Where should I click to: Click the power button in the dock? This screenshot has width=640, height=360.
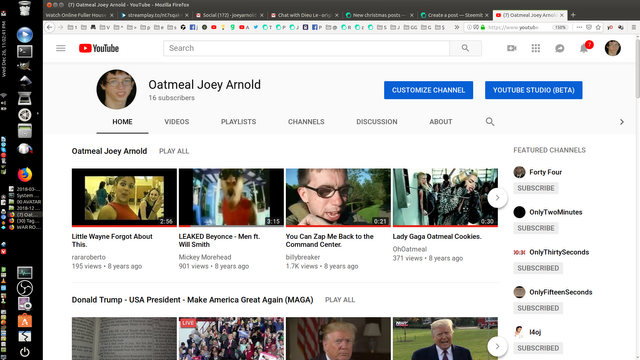pyautogui.click(x=24, y=351)
